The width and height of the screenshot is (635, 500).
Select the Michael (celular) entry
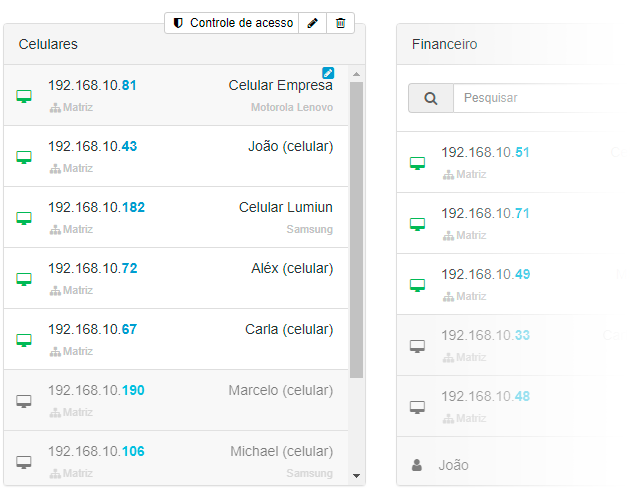[281, 452]
